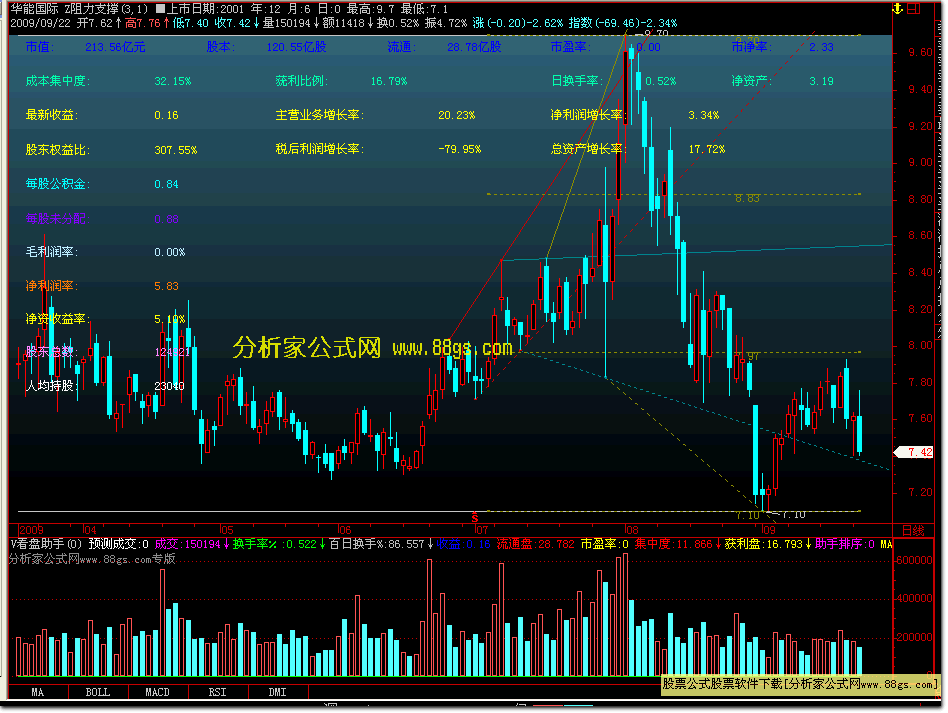This screenshot has height=713, width=948.
Task: Switch to the DMI indicator tab
Action: [x=277, y=692]
